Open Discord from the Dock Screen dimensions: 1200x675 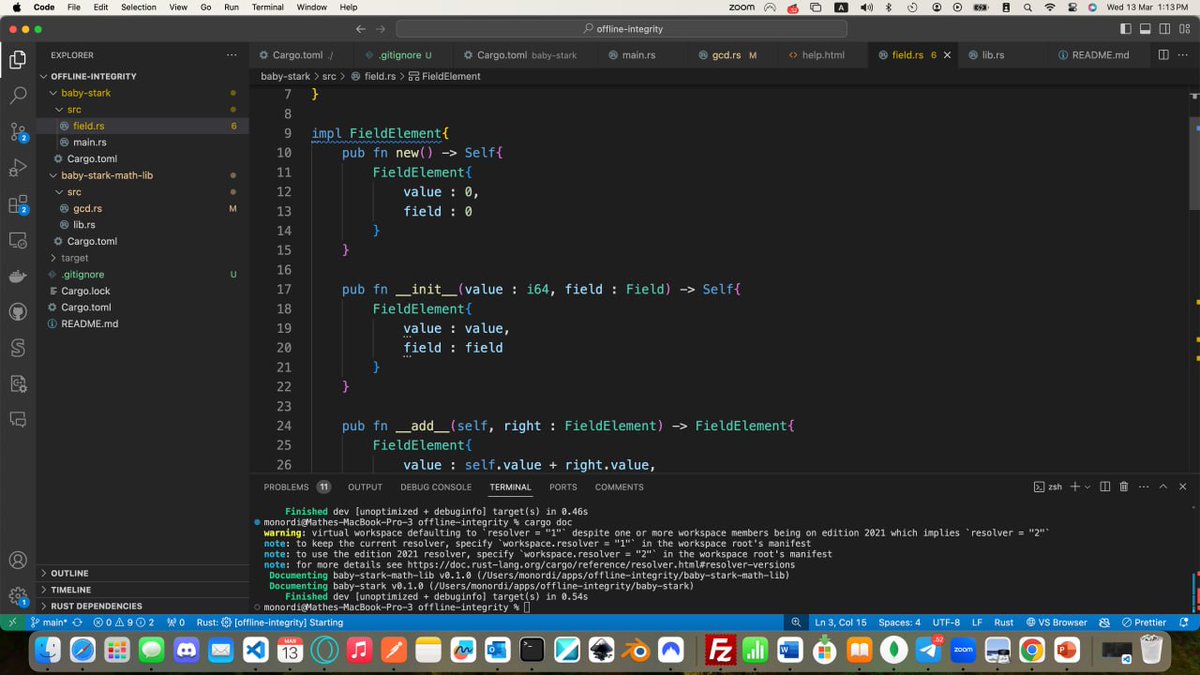185,650
